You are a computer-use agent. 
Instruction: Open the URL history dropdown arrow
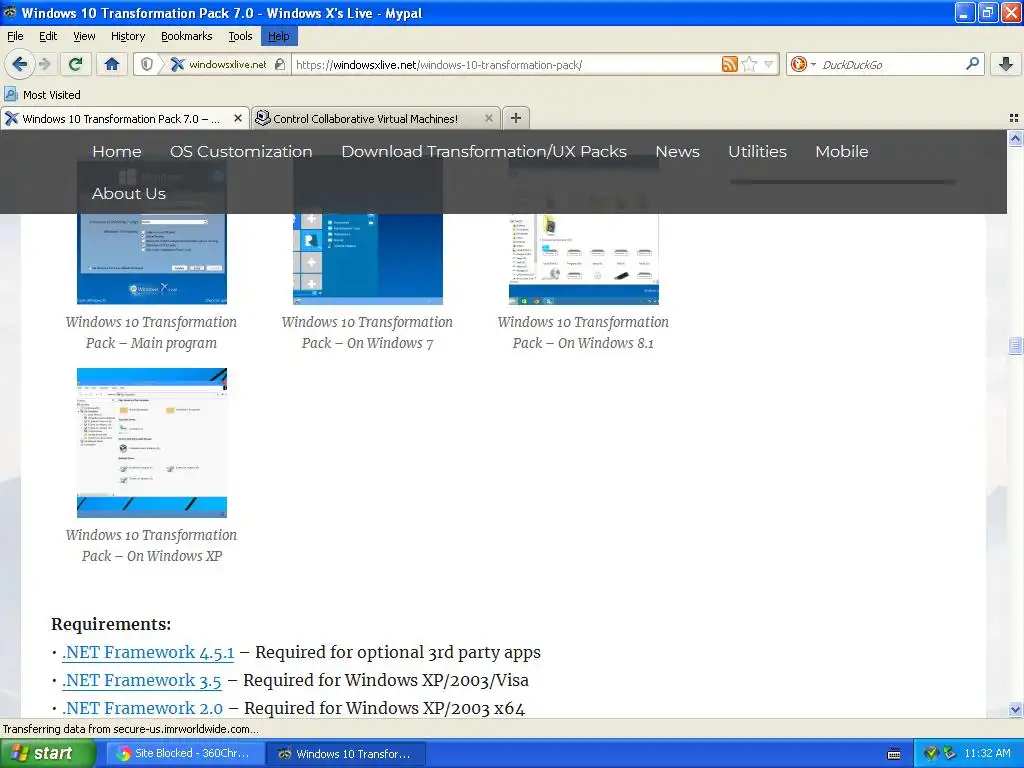coord(769,64)
